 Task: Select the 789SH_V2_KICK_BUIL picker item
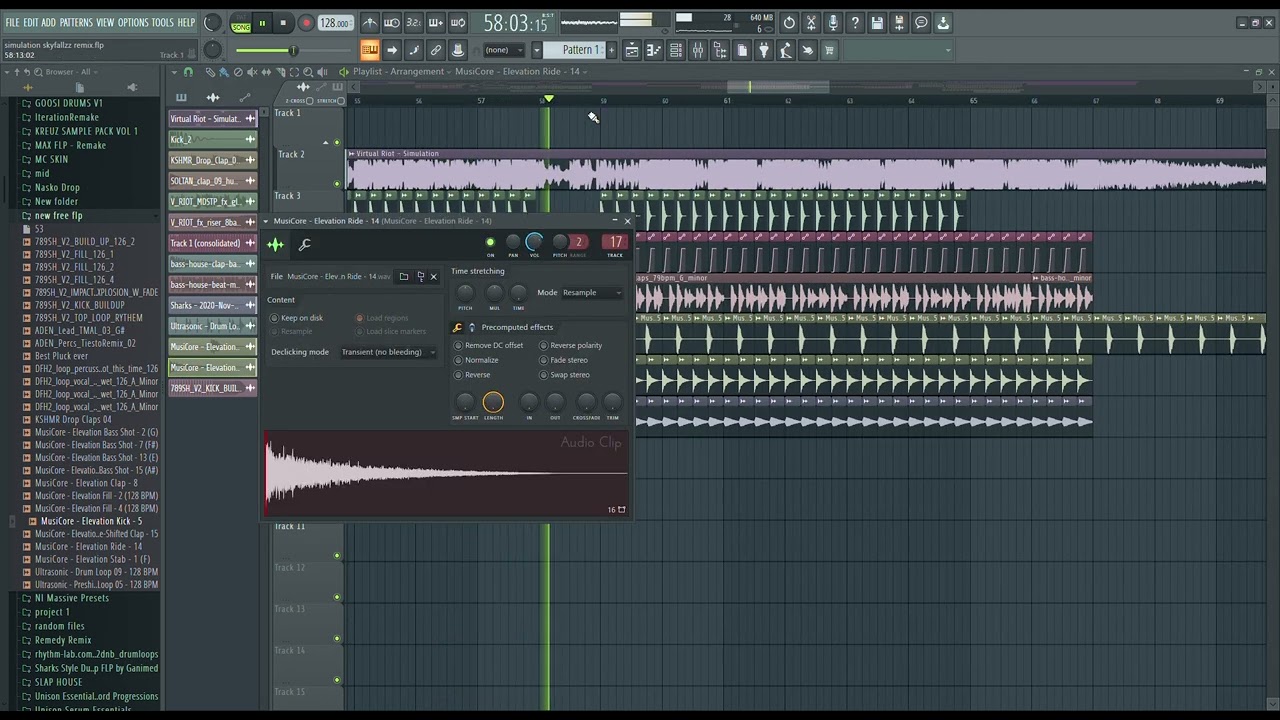click(212, 388)
